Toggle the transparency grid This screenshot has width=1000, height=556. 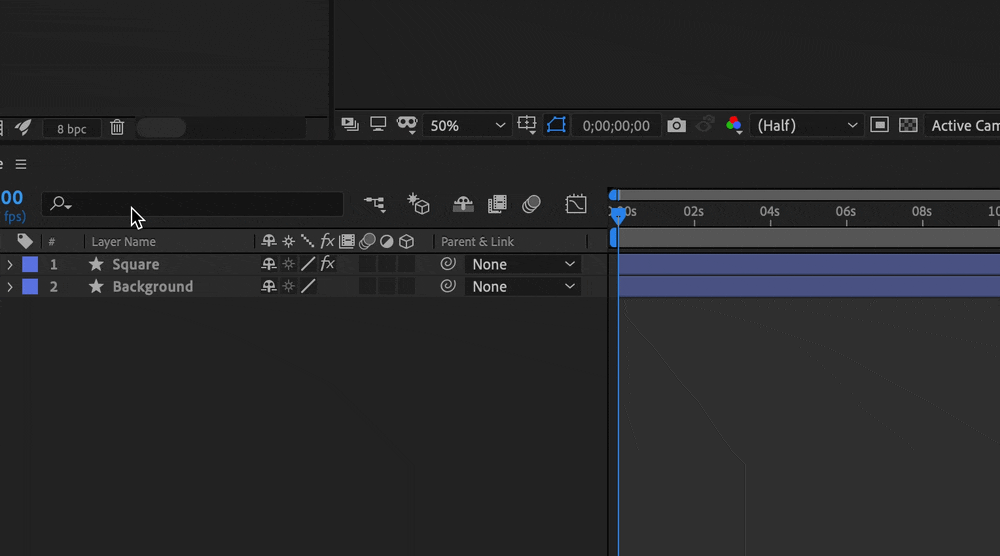(908, 125)
